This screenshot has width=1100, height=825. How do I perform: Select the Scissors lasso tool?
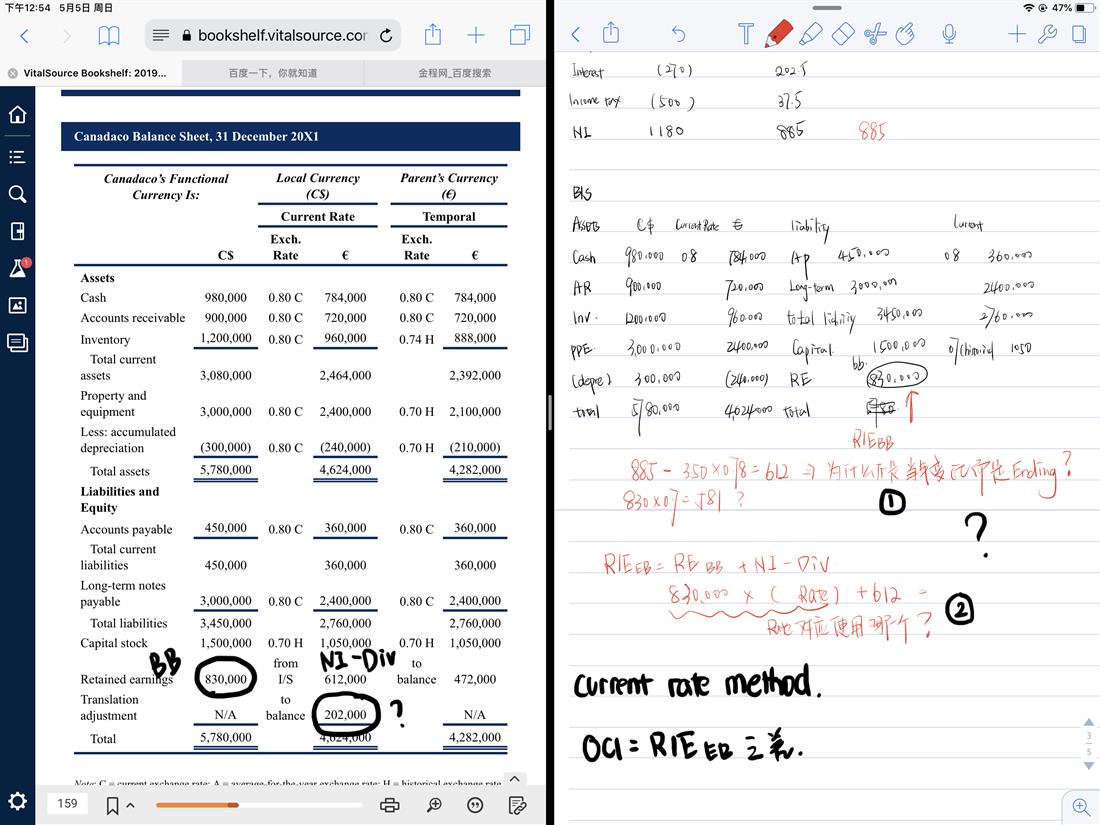point(875,34)
